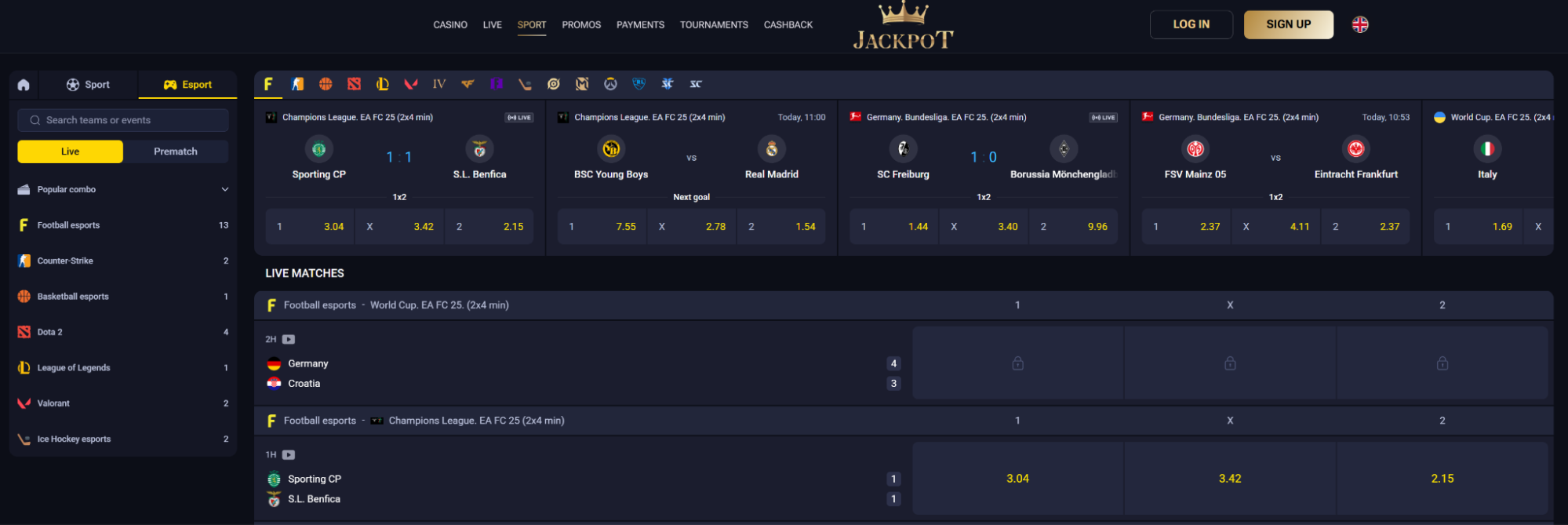This screenshot has width=1568, height=525.
Task: Select Fortnite purple icon in filter bar
Action: coord(497,84)
